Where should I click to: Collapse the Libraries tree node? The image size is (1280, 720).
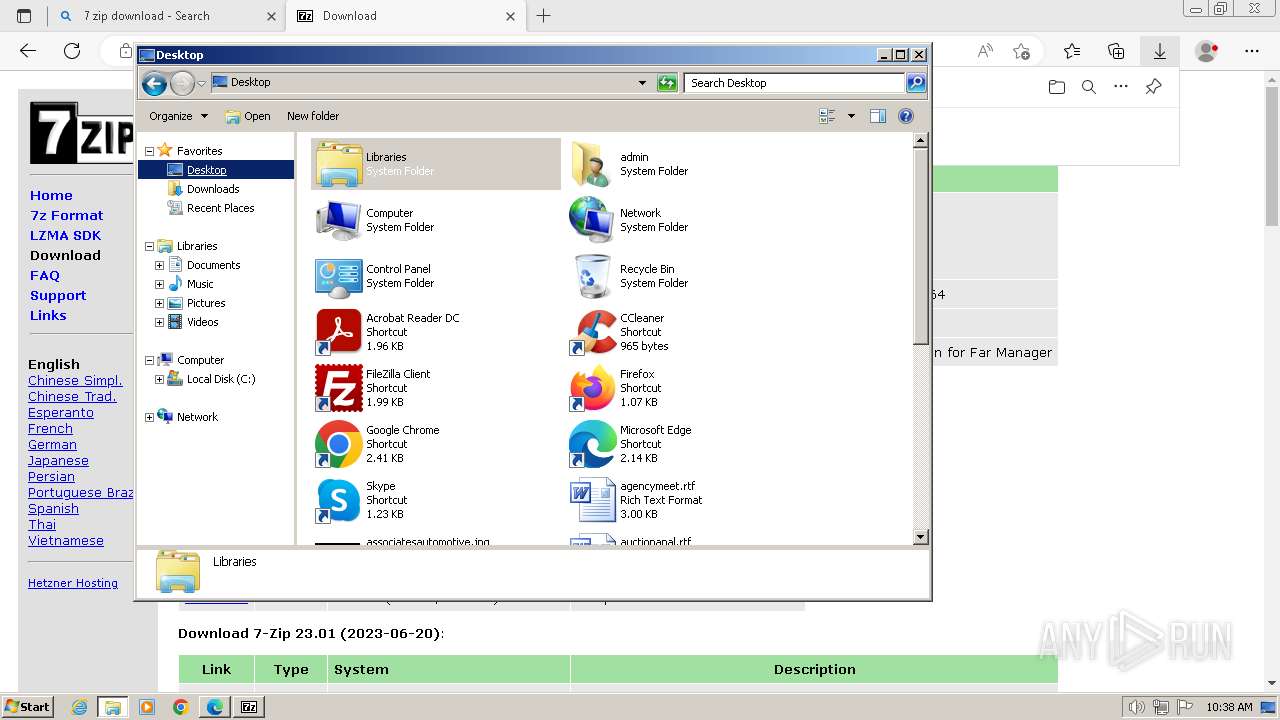click(x=150, y=246)
